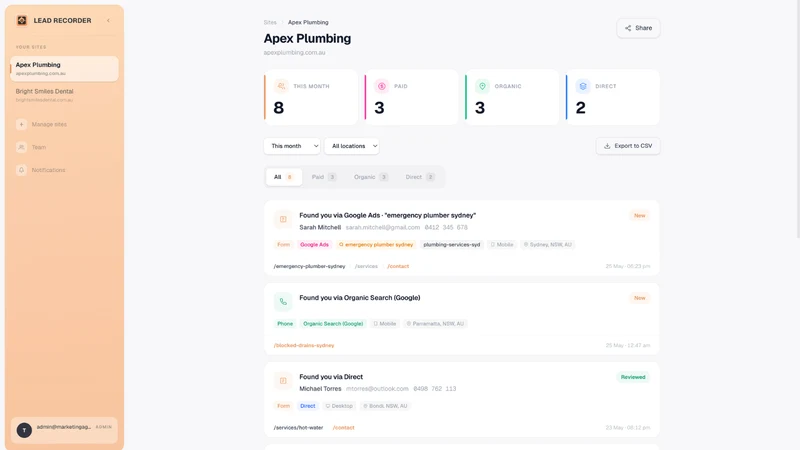Select the All leads tab
The image size is (800, 450).
[284, 177]
